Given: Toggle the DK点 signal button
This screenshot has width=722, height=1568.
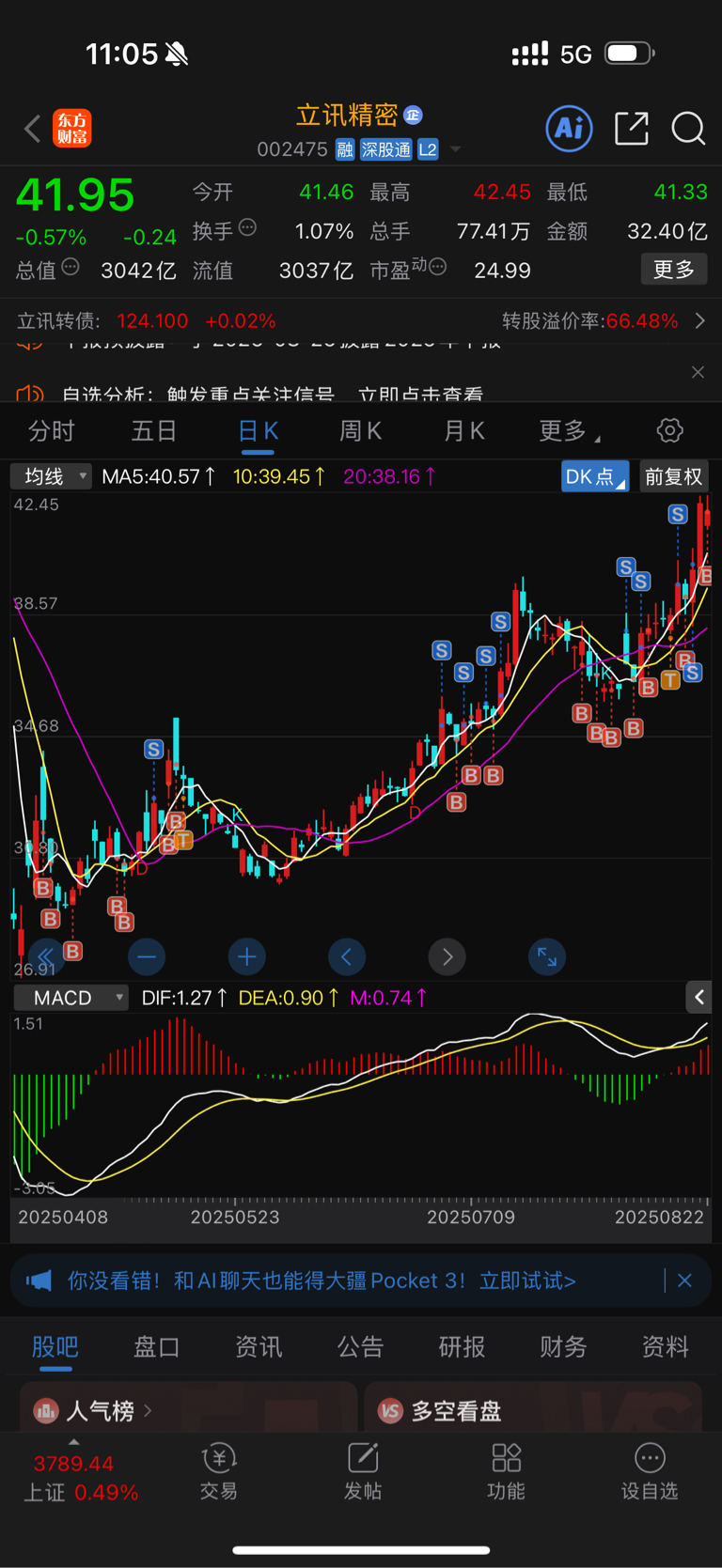Looking at the screenshot, I should click(x=595, y=476).
